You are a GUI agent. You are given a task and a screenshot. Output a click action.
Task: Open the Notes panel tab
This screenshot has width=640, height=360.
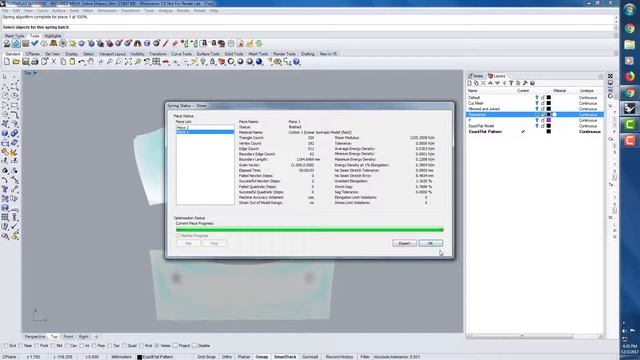pos(476,76)
